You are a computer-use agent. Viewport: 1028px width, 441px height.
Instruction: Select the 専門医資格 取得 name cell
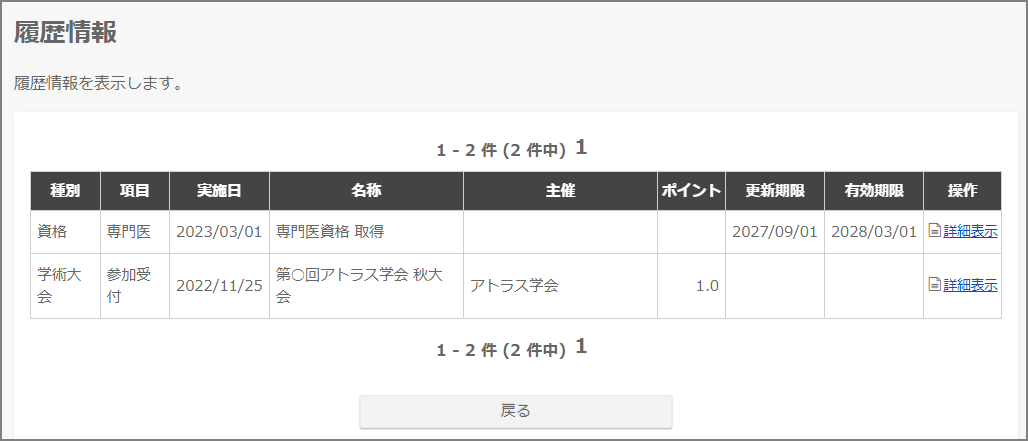pyautogui.click(x=330, y=232)
